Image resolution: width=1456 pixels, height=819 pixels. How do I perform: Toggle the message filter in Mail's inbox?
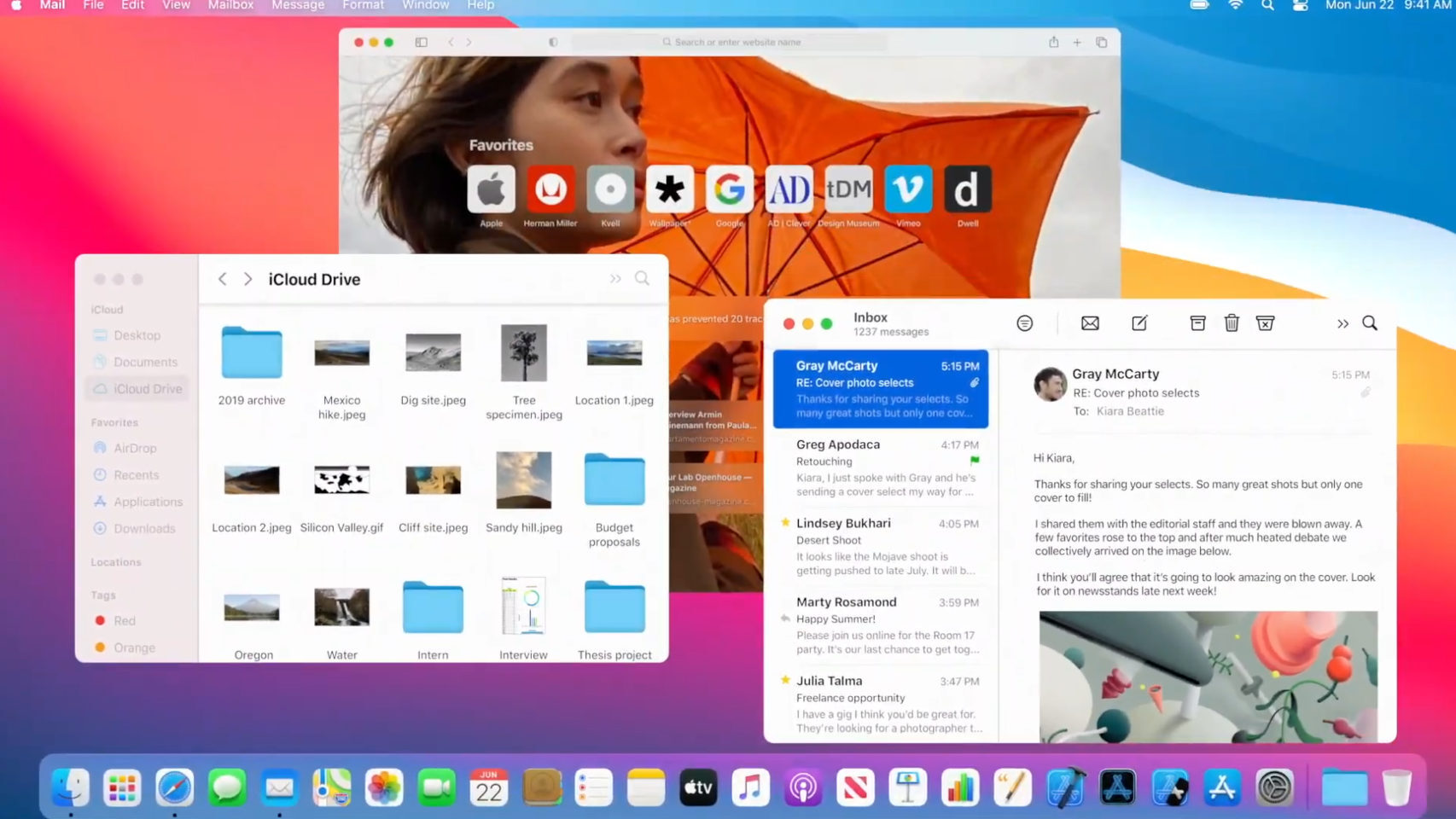1024,322
